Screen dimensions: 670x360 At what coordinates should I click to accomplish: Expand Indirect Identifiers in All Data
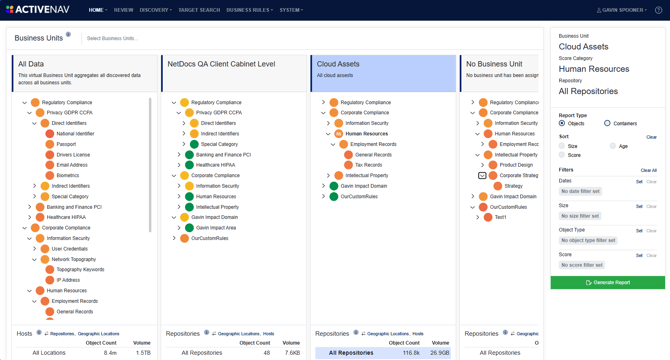tap(35, 186)
